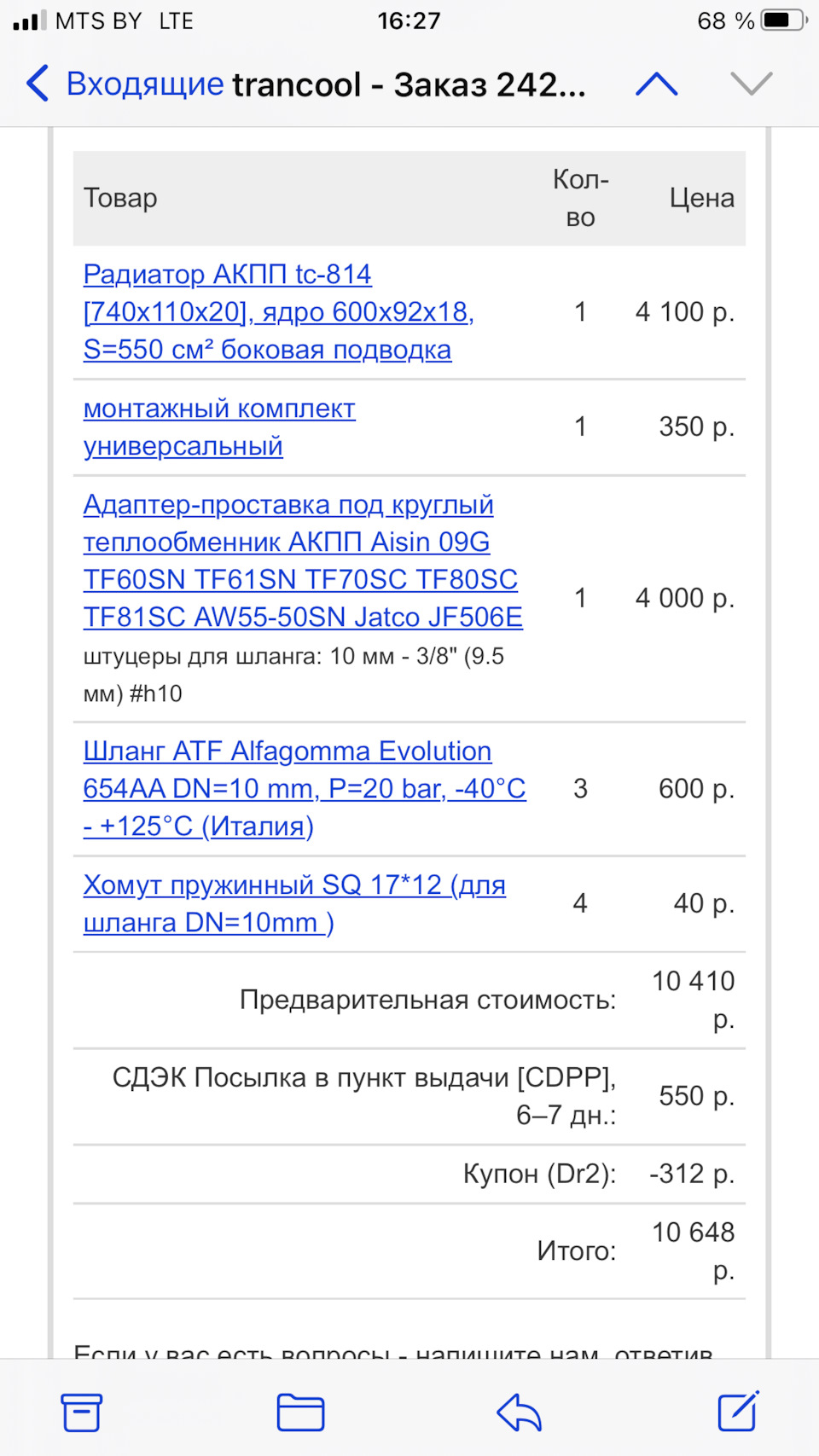819x1456 pixels.
Task: Tap the battery indicator in status bar
Action: pos(783,20)
